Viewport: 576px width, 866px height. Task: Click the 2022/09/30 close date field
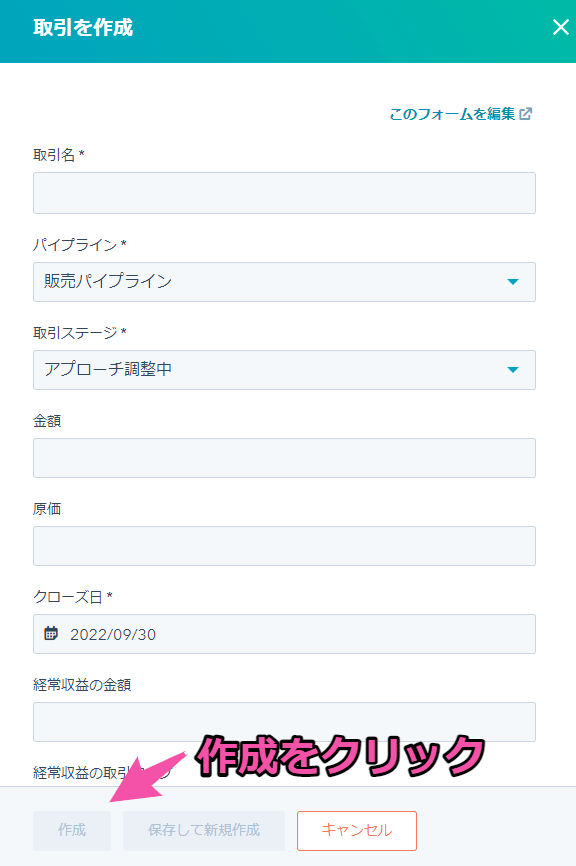(x=284, y=633)
